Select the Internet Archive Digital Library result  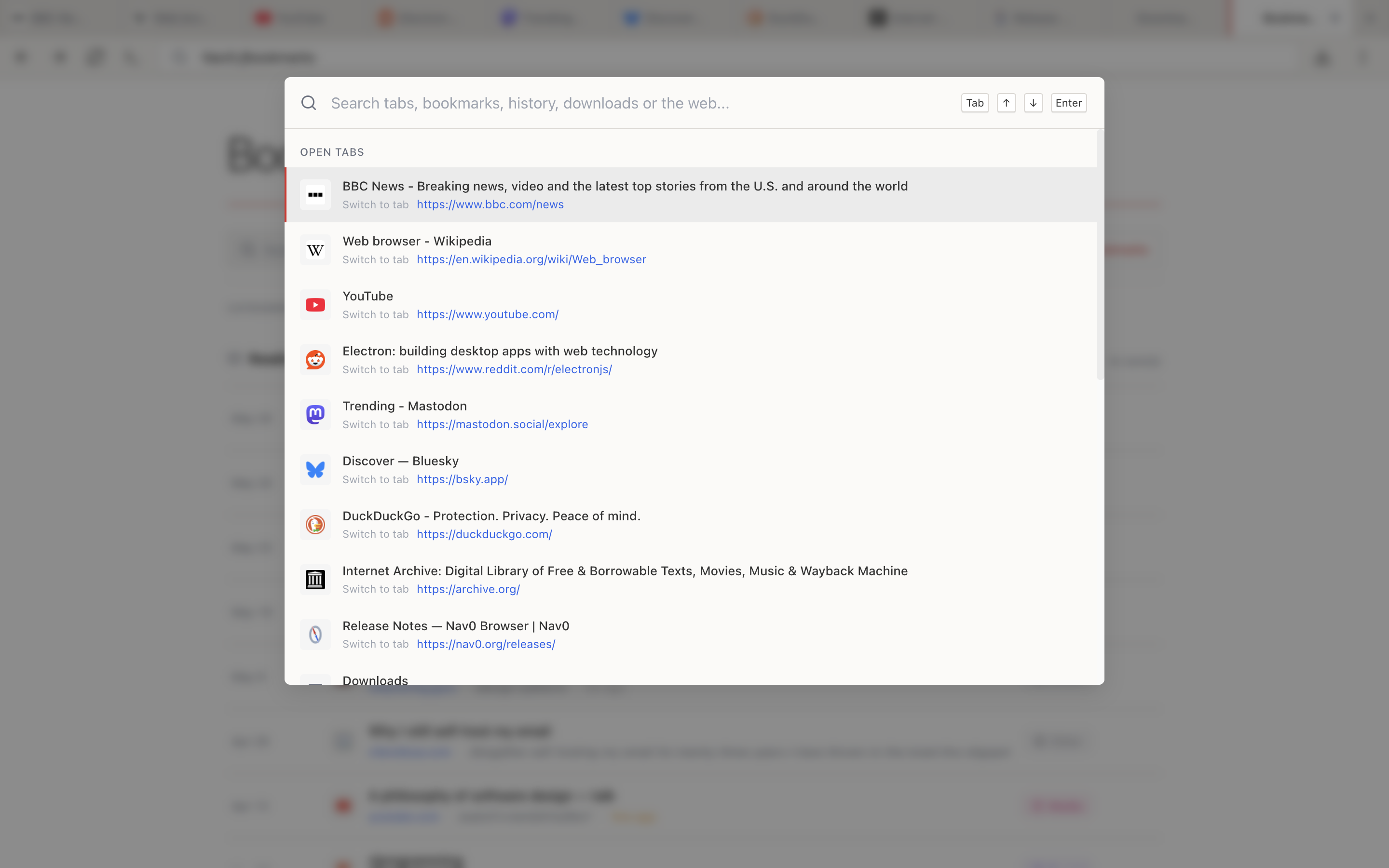point(691,580)
